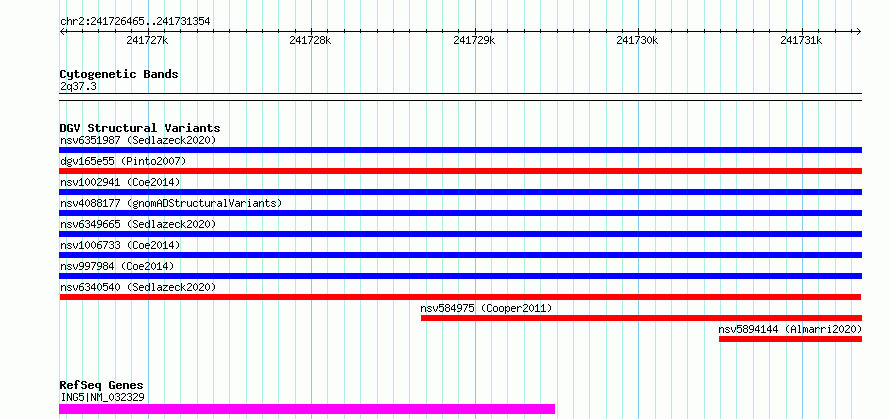
Task: Select the nsv1006733 (Coe2014) variant bar
Action: [460, 255]
